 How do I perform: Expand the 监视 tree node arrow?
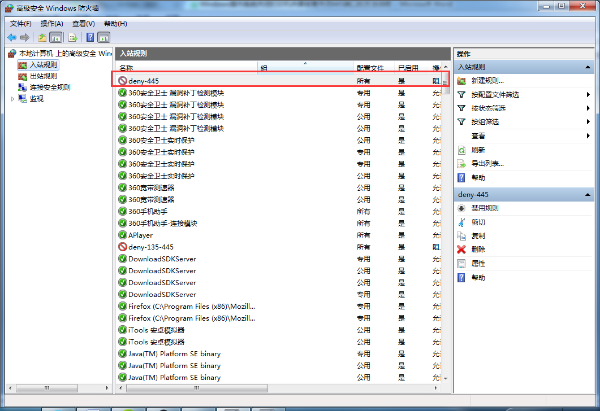click(x=12, y=99)
